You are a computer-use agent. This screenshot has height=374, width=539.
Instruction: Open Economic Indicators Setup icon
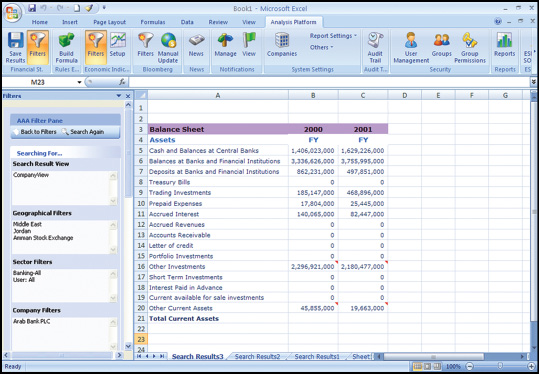[x=118, y=45]
